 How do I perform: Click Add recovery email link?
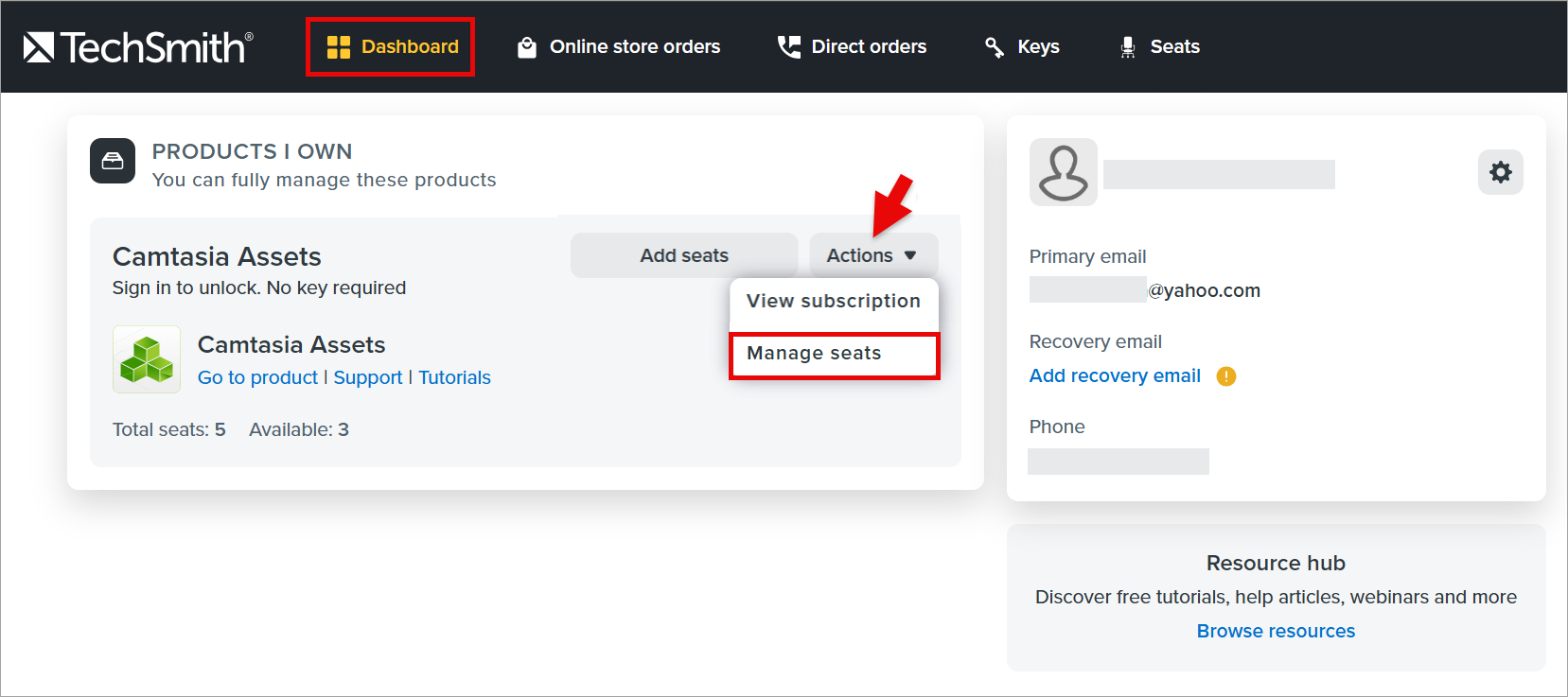click(x=1115, y=375)
